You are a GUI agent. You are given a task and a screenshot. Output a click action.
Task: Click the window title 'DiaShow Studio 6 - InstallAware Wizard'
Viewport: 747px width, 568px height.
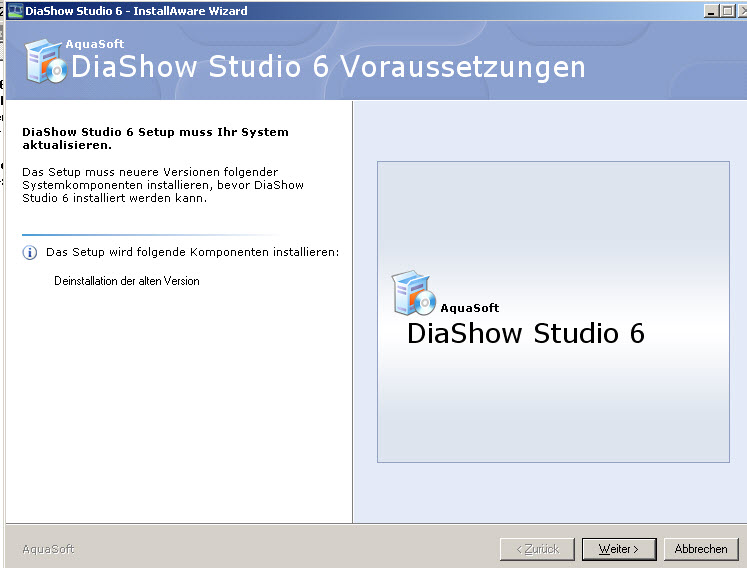[135, 11]
